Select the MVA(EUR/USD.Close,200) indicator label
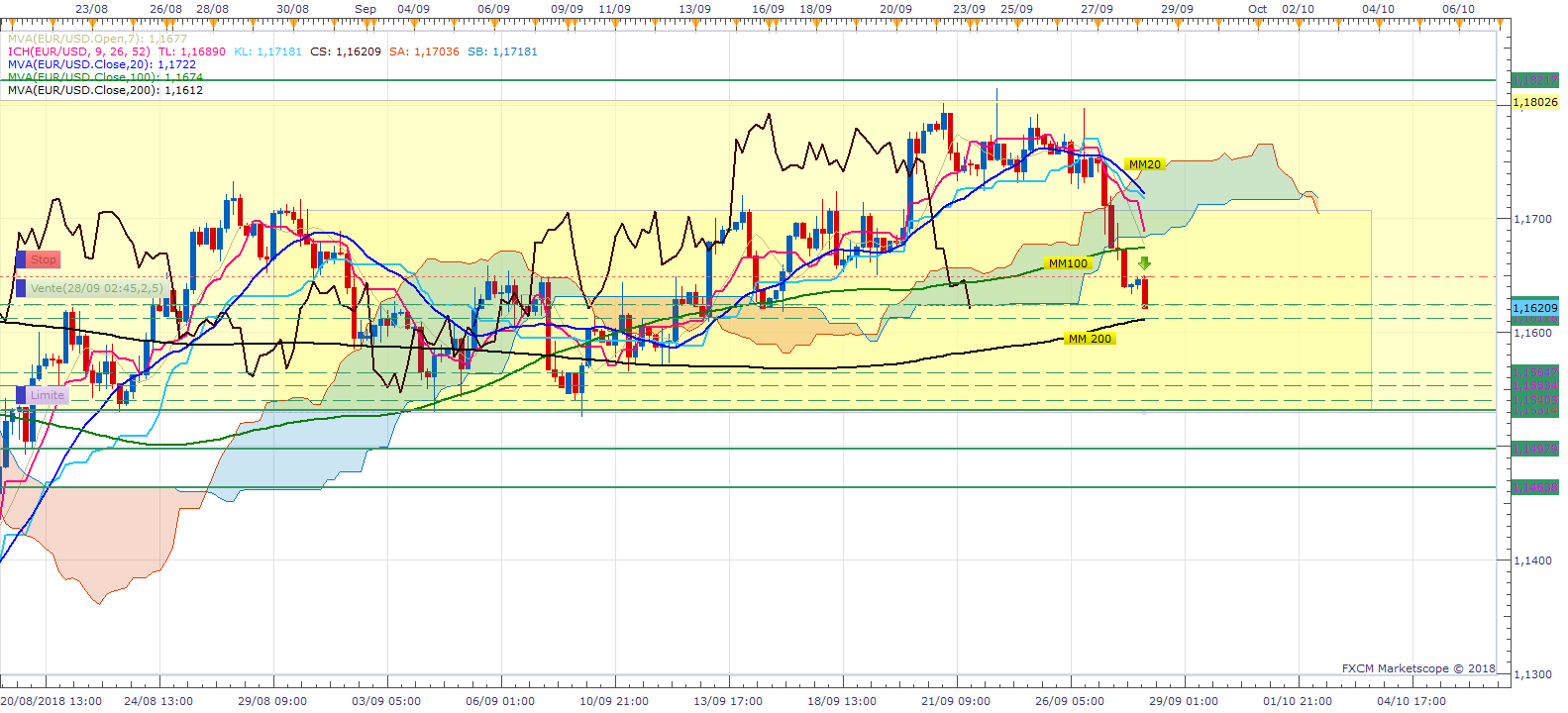Image resolution: width=1568 pixels, height=713 pixels. click(105, 90)
